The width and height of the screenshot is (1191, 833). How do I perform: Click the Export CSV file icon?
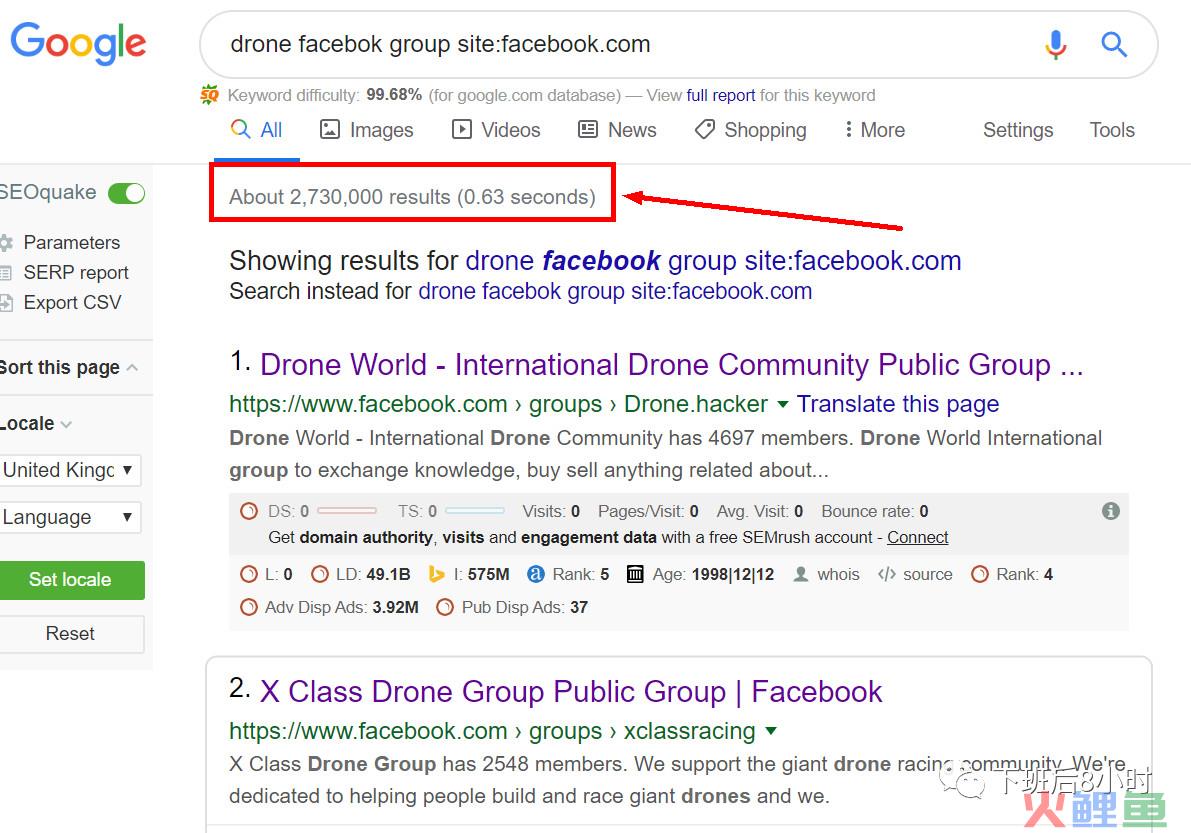click(x=6, y=303)
